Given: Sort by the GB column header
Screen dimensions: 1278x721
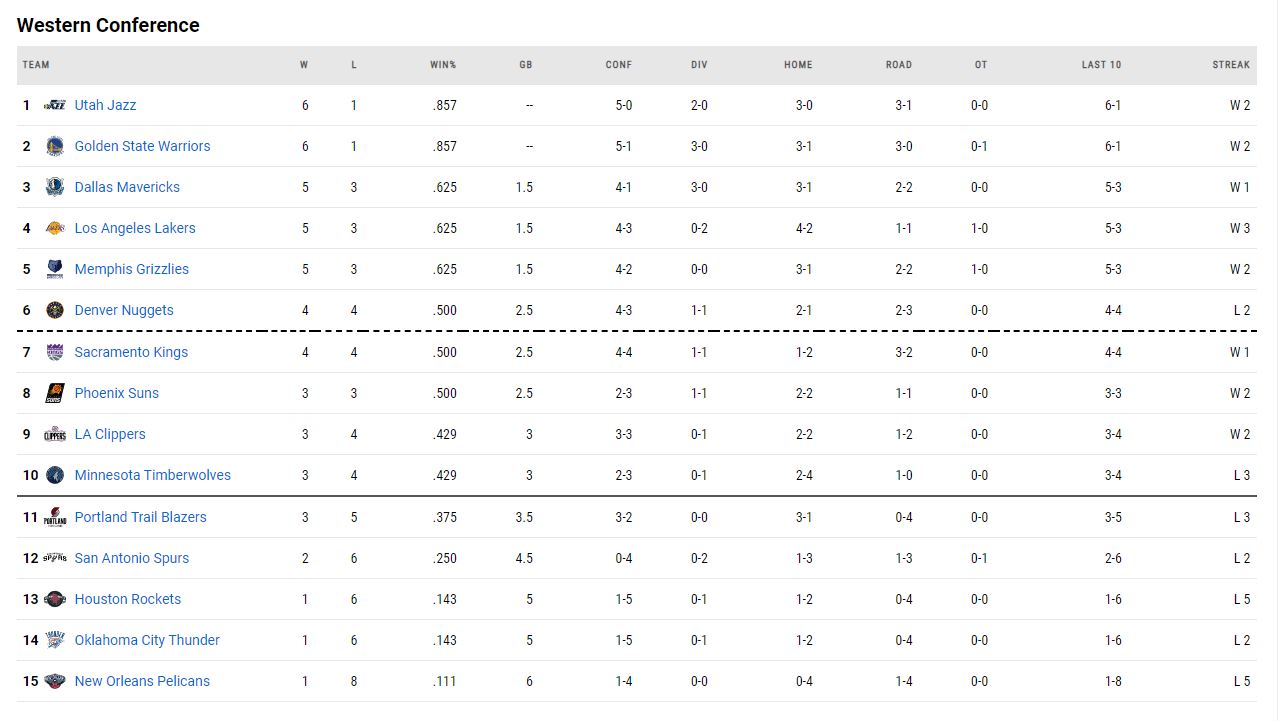Looking at the screenshot, I should pyautogui.click(x=525, y=65).
